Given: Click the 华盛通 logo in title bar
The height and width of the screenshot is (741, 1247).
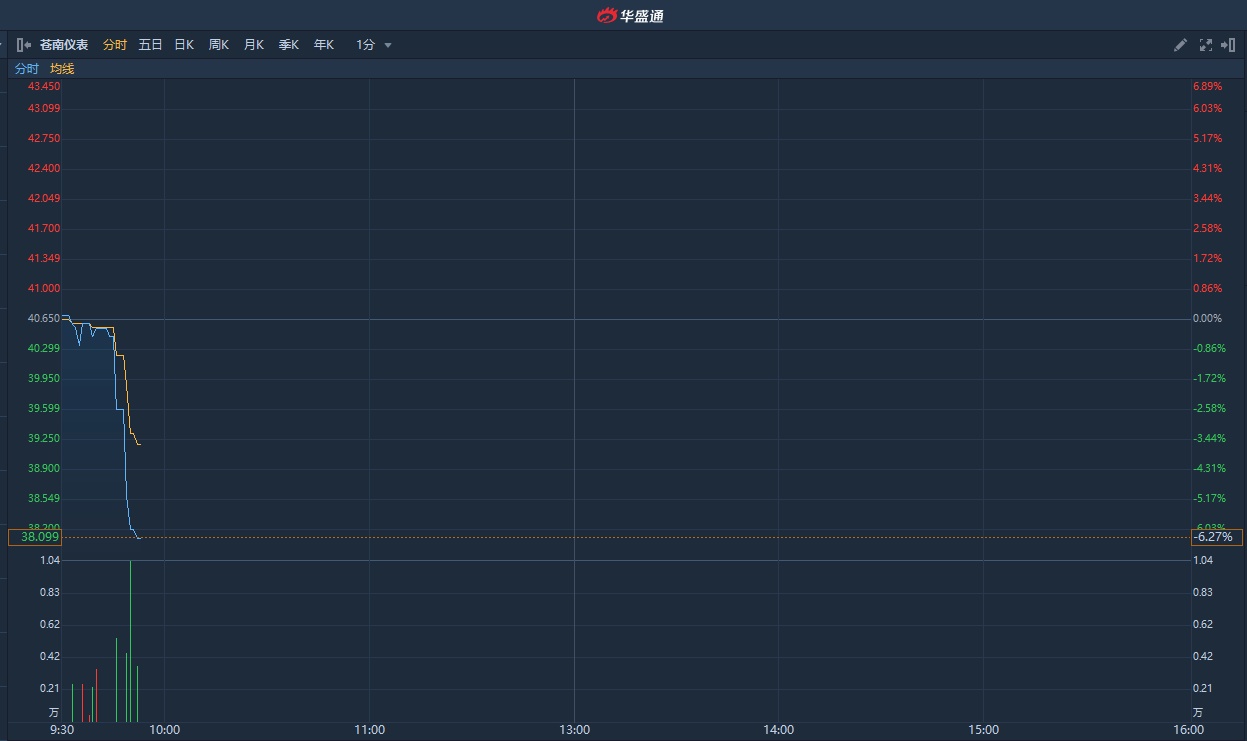Looking at the screenshot, I should [631, 15].
